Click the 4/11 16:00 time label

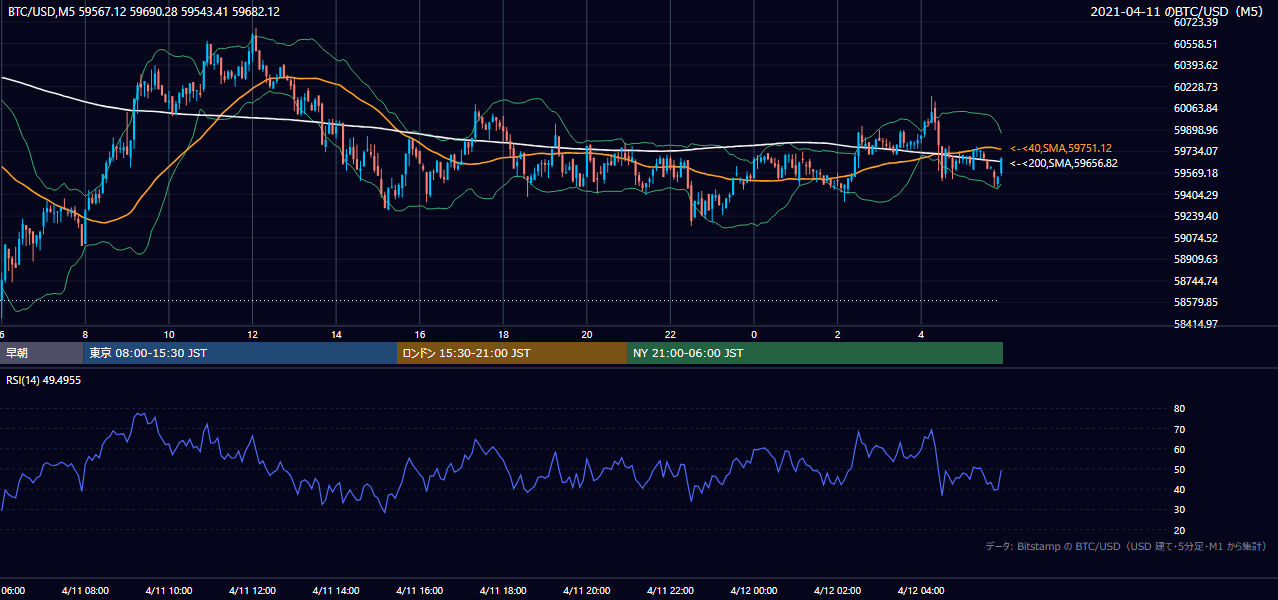coord(419,591)
